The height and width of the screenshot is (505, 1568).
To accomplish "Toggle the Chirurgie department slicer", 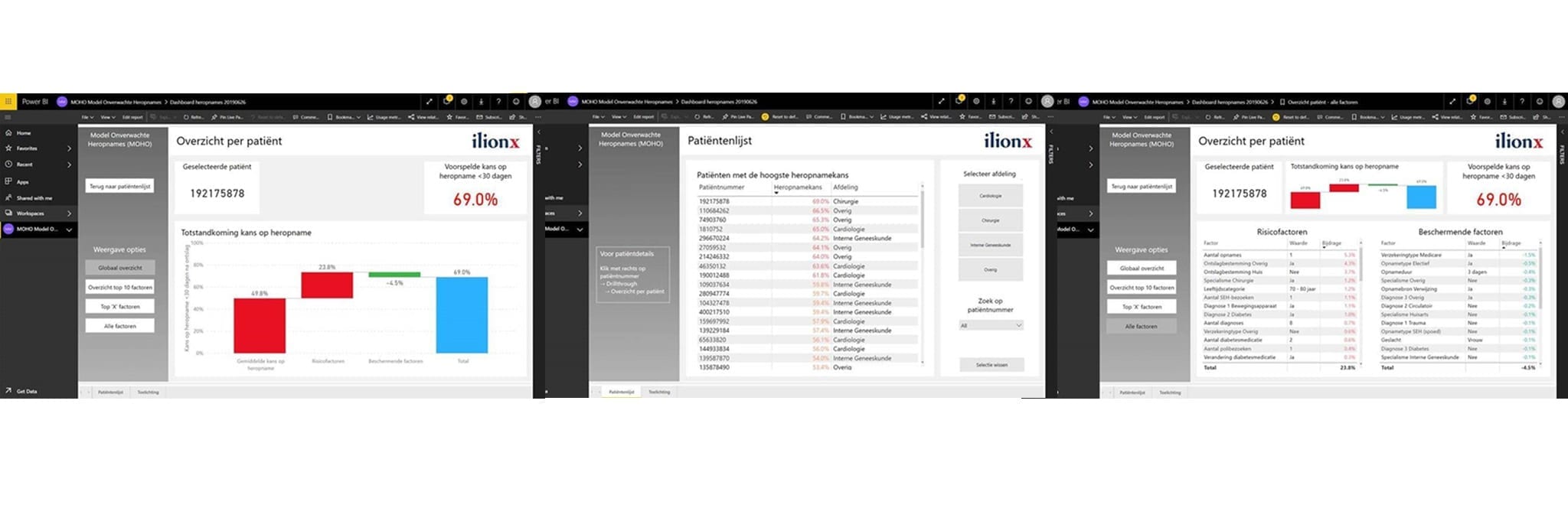I will [x=991, y=220].
